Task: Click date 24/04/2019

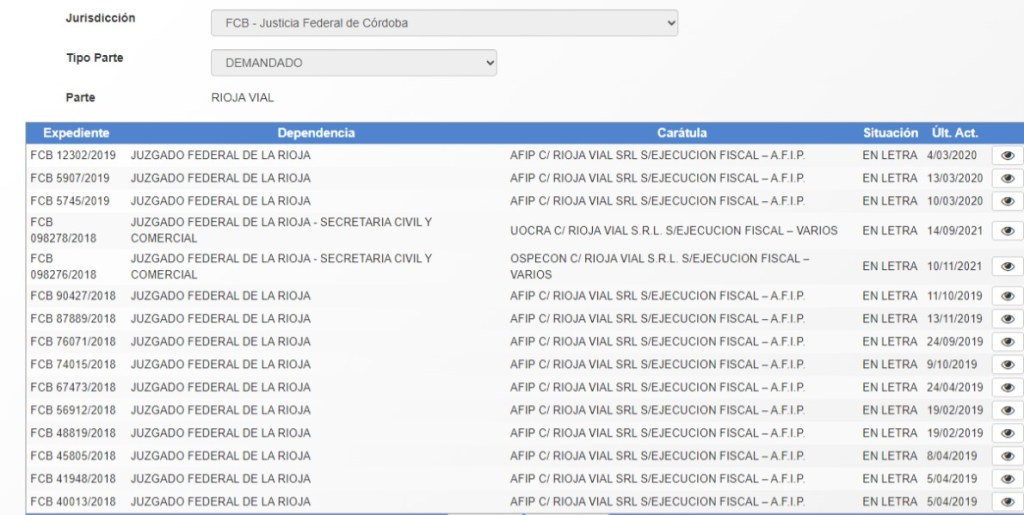Action: pyautogui.click(x=954, y=387)
